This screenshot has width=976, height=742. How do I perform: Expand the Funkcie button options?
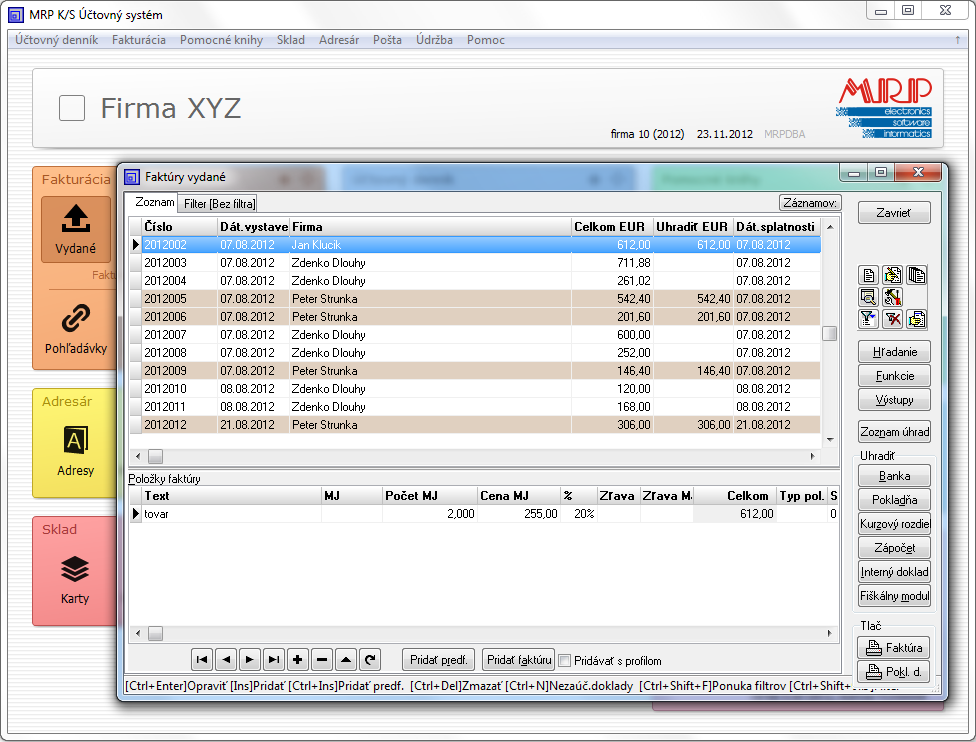(895, 376)
